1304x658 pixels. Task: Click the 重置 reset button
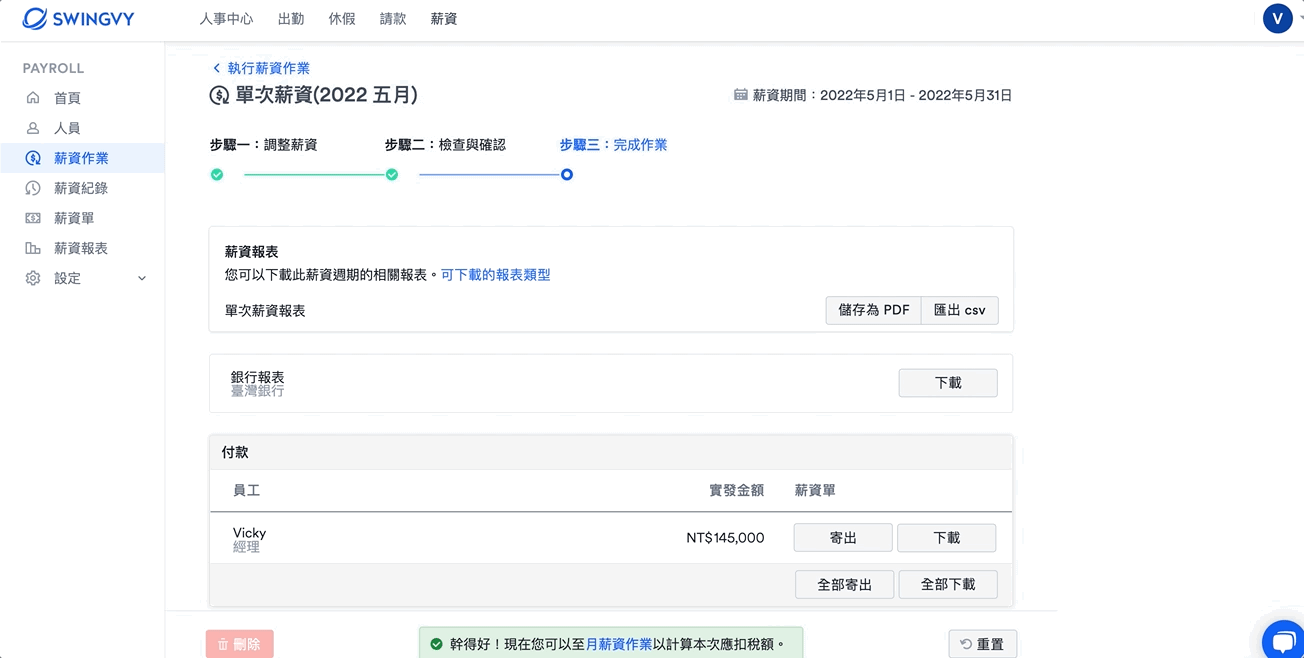point(983,644)
